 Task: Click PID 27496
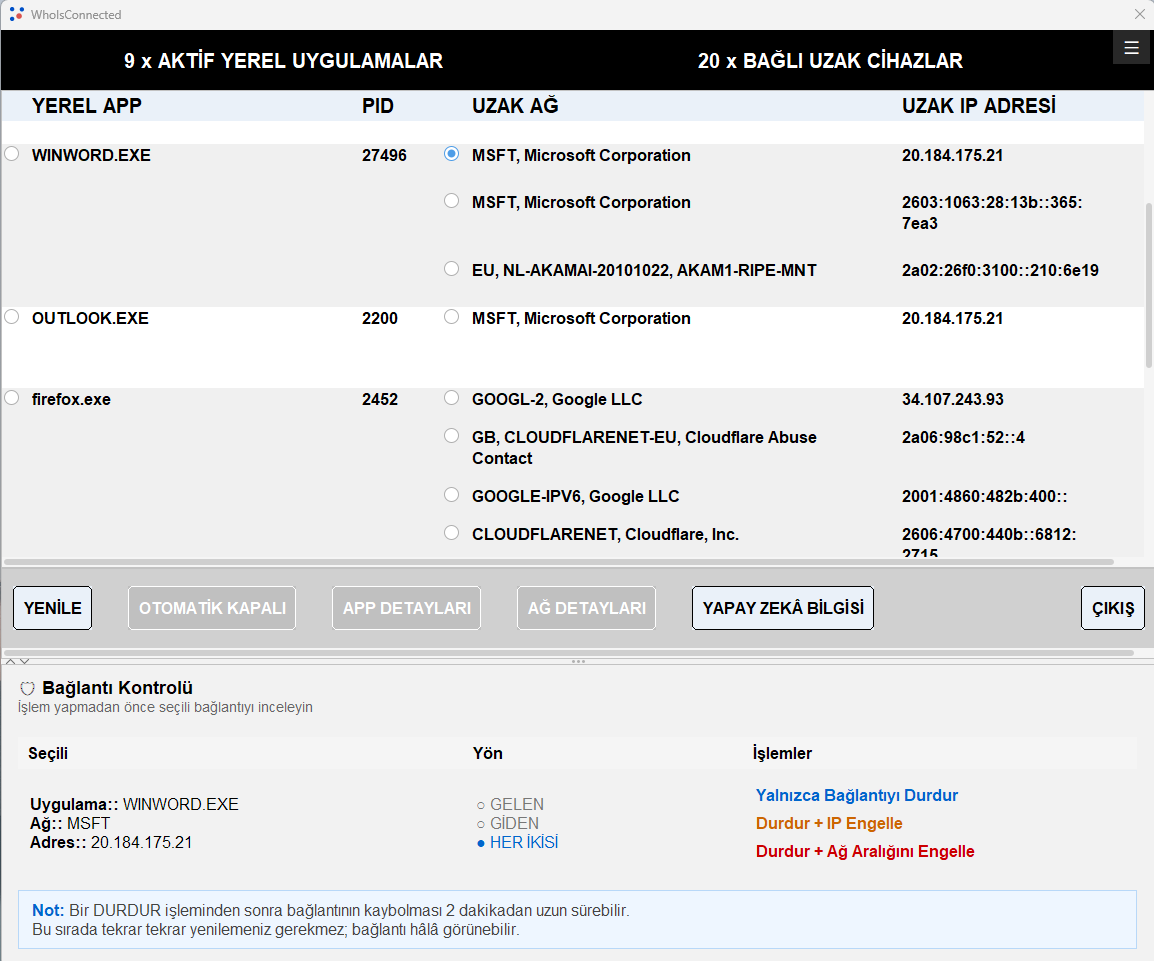click(384, 155)
